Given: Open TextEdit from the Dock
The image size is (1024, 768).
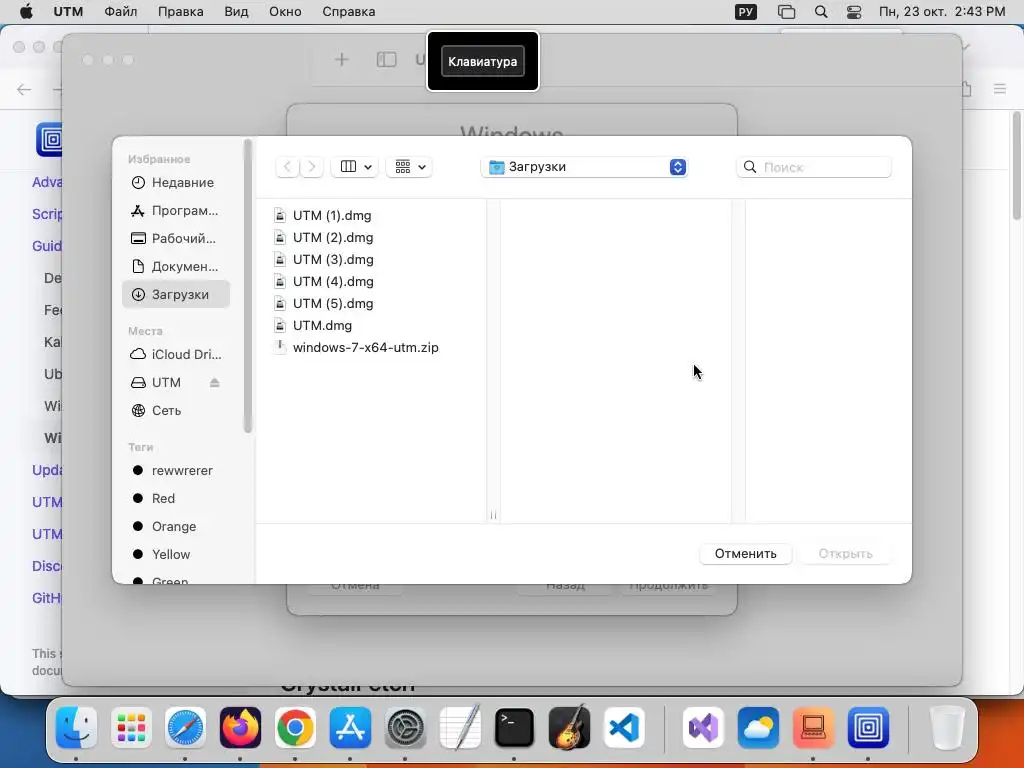Looking at the screenshot, I should pyautogui.click(x=460, y=728).
